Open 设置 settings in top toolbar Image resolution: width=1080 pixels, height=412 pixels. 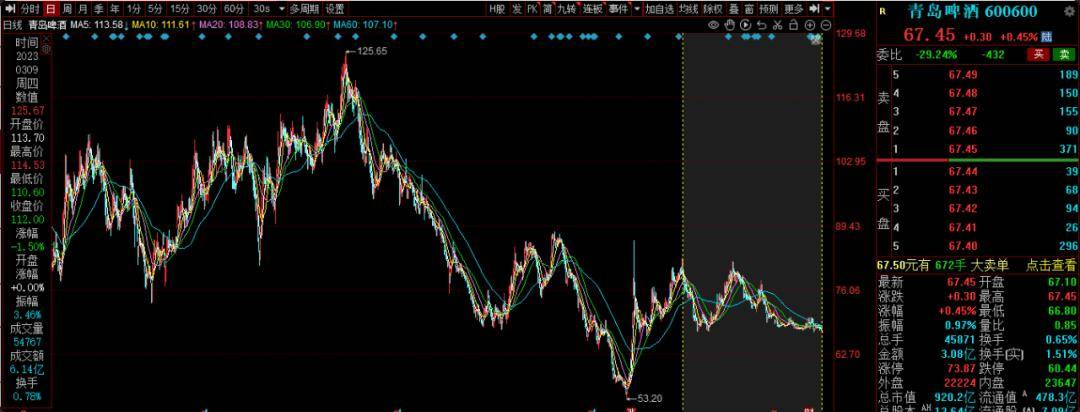[x=335, y=9]
